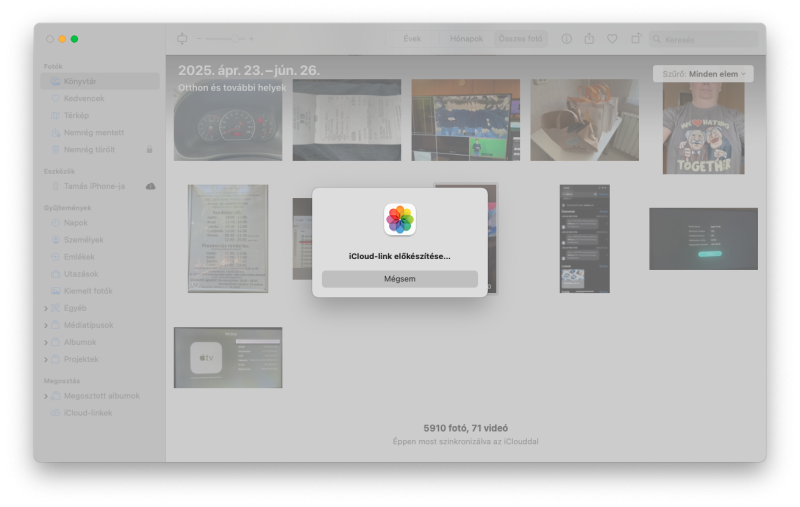The height and width of the screenshot is (507, 800).
Task: Click the date heading 2025. ápr. 23.–jún. 26.
Action: [249, 70]
